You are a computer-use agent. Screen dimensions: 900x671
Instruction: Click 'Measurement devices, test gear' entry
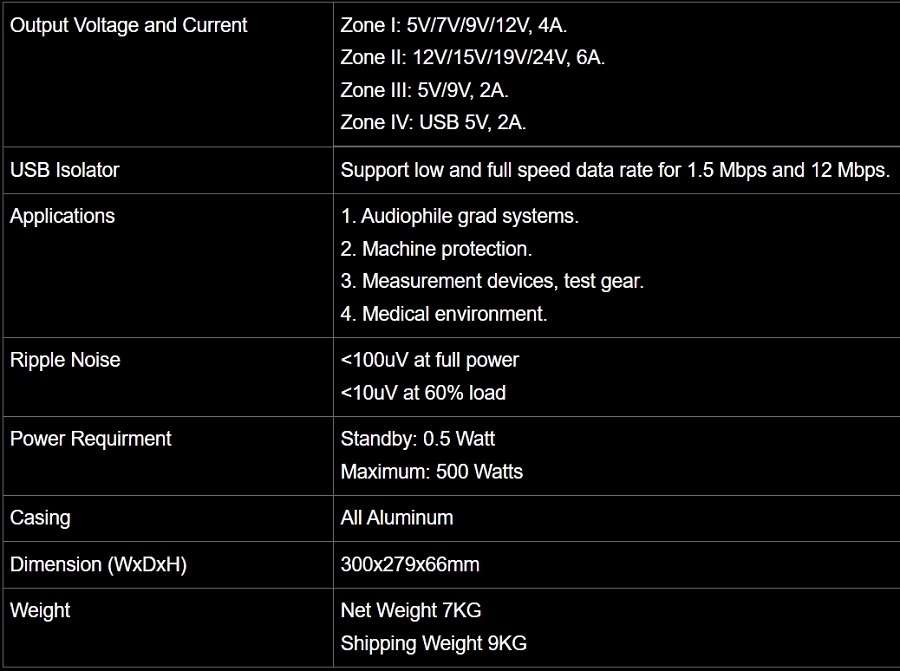[492, 281]
